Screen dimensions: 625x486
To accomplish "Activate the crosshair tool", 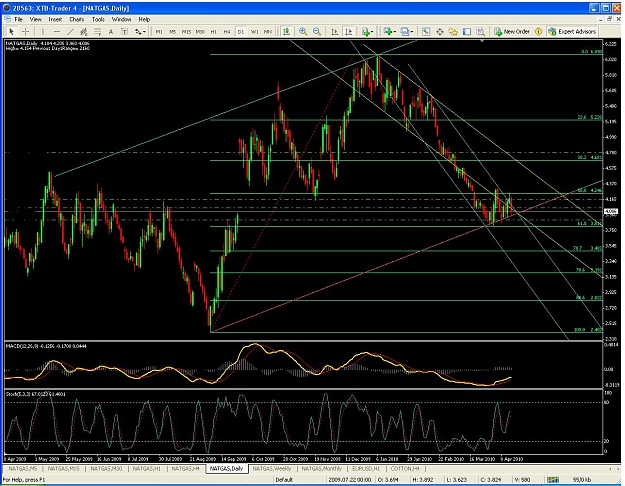I will coord(25,31).
